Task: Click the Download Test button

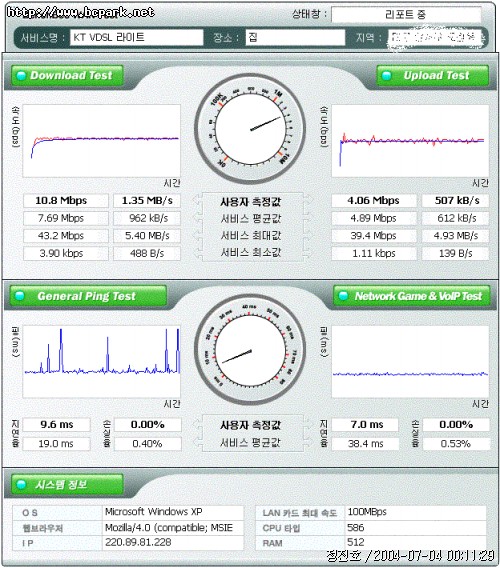Action: [67, 75]
